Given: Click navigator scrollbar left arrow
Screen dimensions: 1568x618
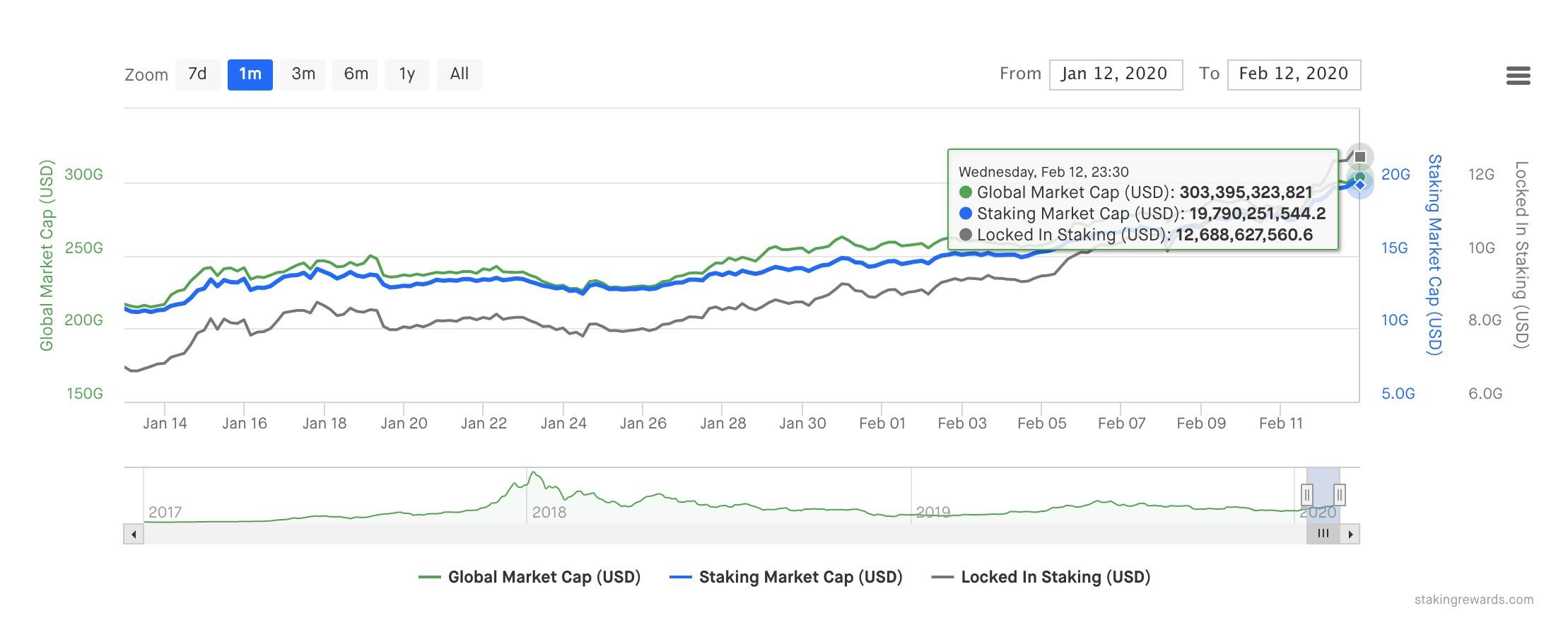Looking at the screenshot, I should pyautogui.click(x=134, y=534).
